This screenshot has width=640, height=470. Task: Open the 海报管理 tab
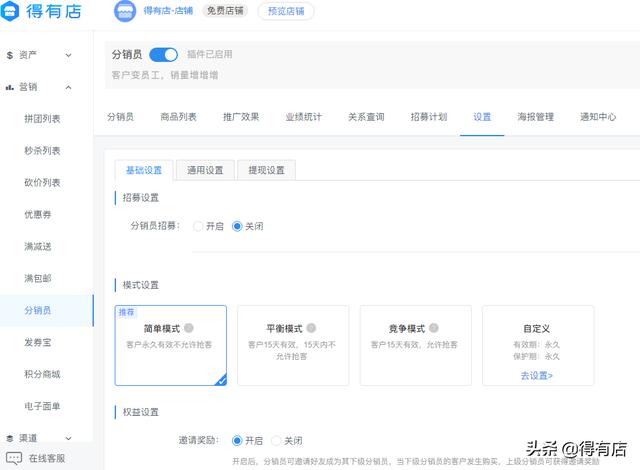(535, 117)
